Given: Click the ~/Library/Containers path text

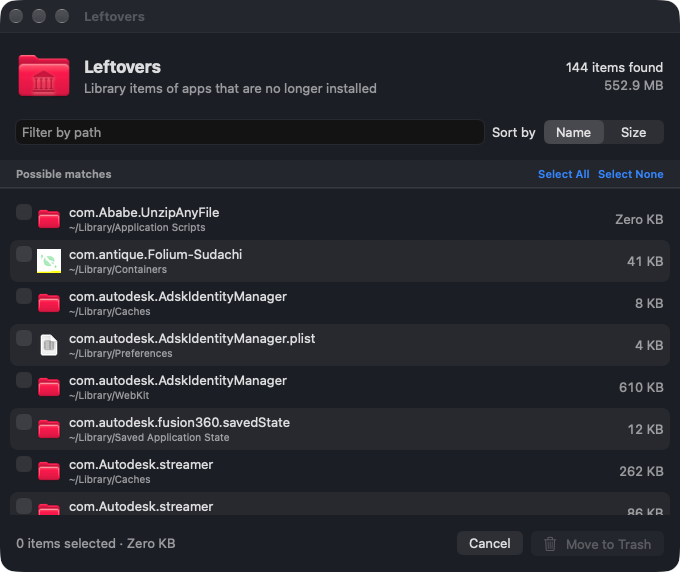Looking at the screenshot, I should pos(118,270).
